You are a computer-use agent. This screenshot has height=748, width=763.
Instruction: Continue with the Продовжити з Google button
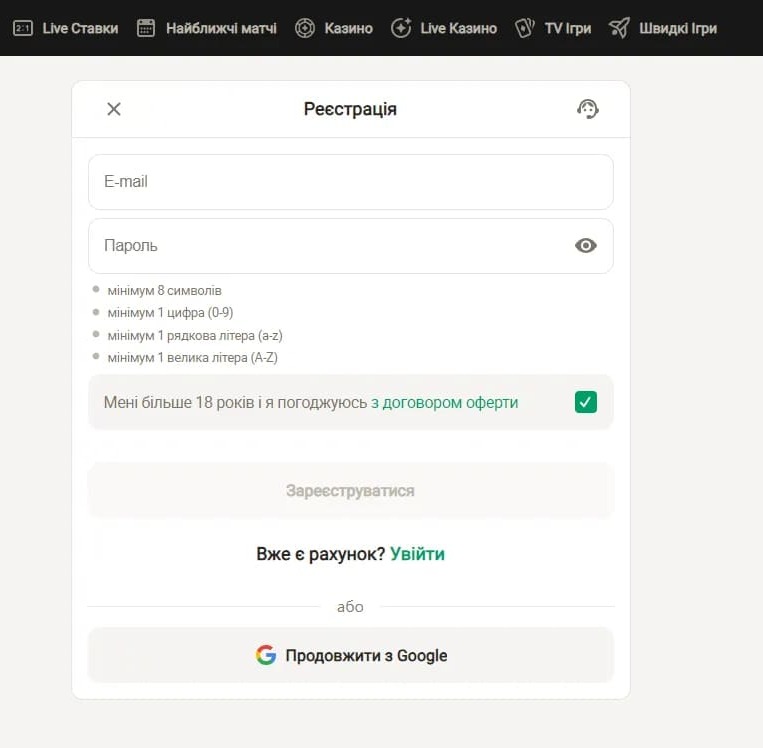(351, 656)
